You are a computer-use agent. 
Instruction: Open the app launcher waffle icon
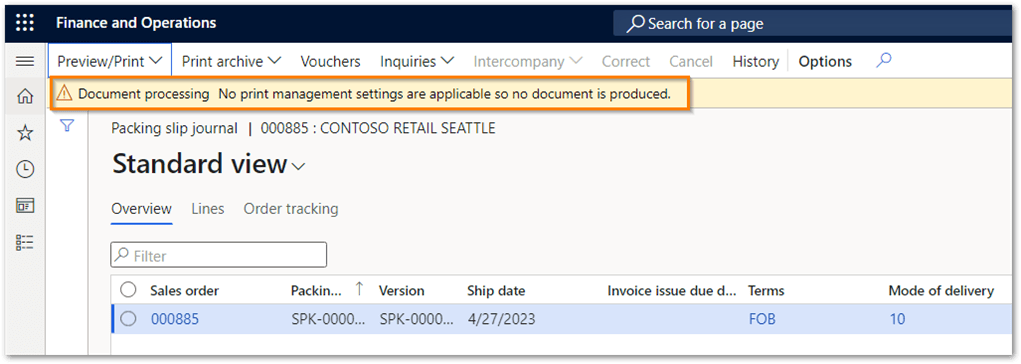25,23
